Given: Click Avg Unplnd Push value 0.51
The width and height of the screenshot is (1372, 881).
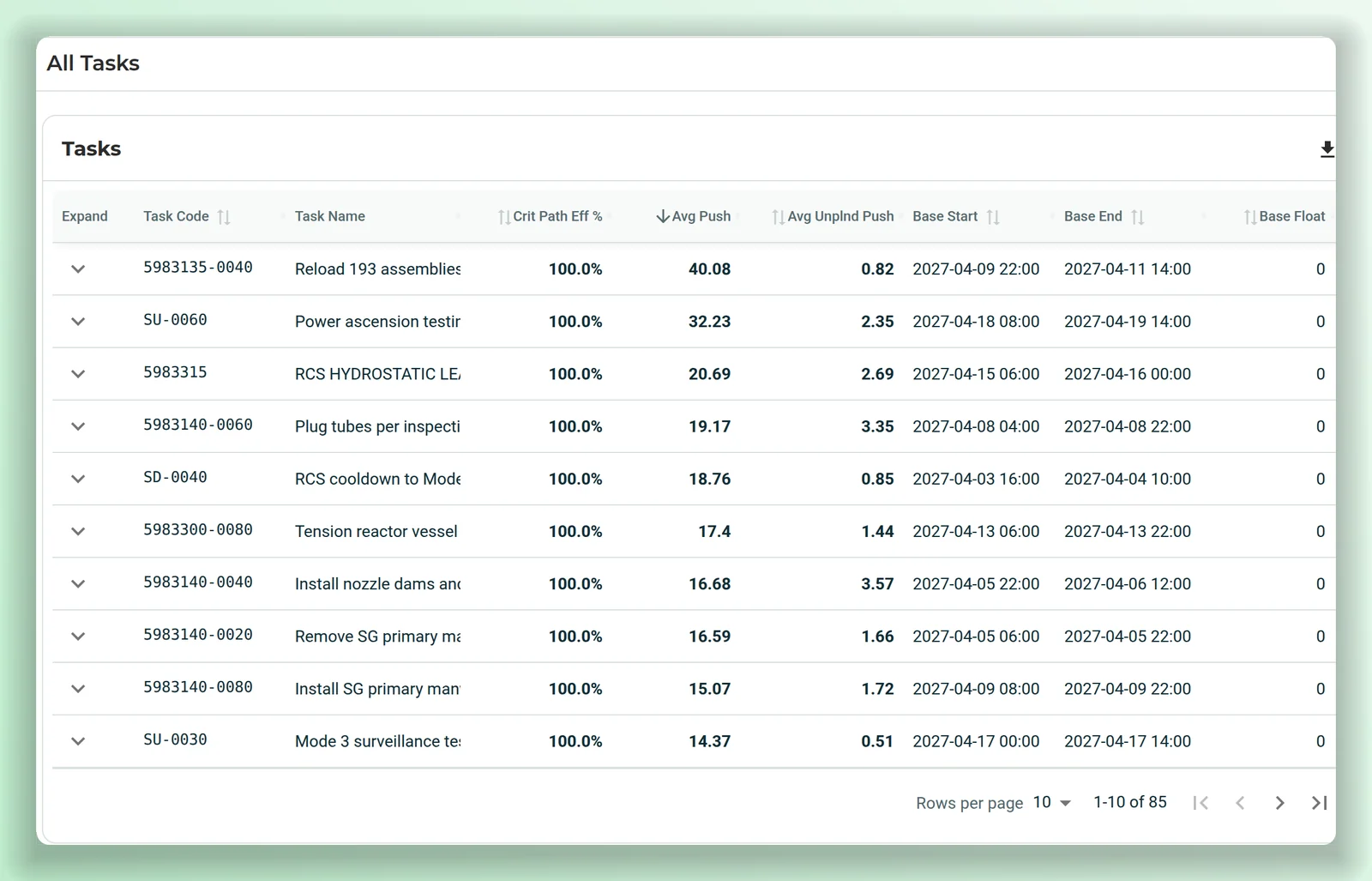Looking at the screenshot, I should [877, 741].
